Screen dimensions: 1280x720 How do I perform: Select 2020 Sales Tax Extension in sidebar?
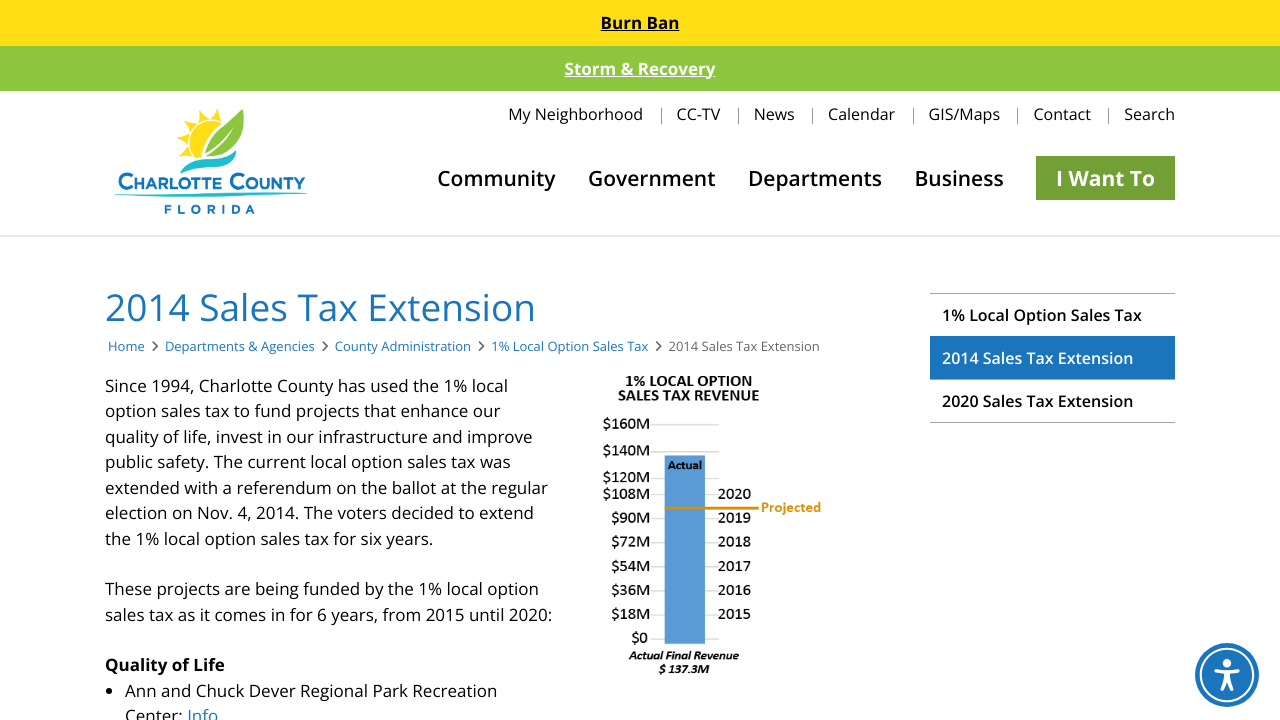click(x=1037, y=401)
